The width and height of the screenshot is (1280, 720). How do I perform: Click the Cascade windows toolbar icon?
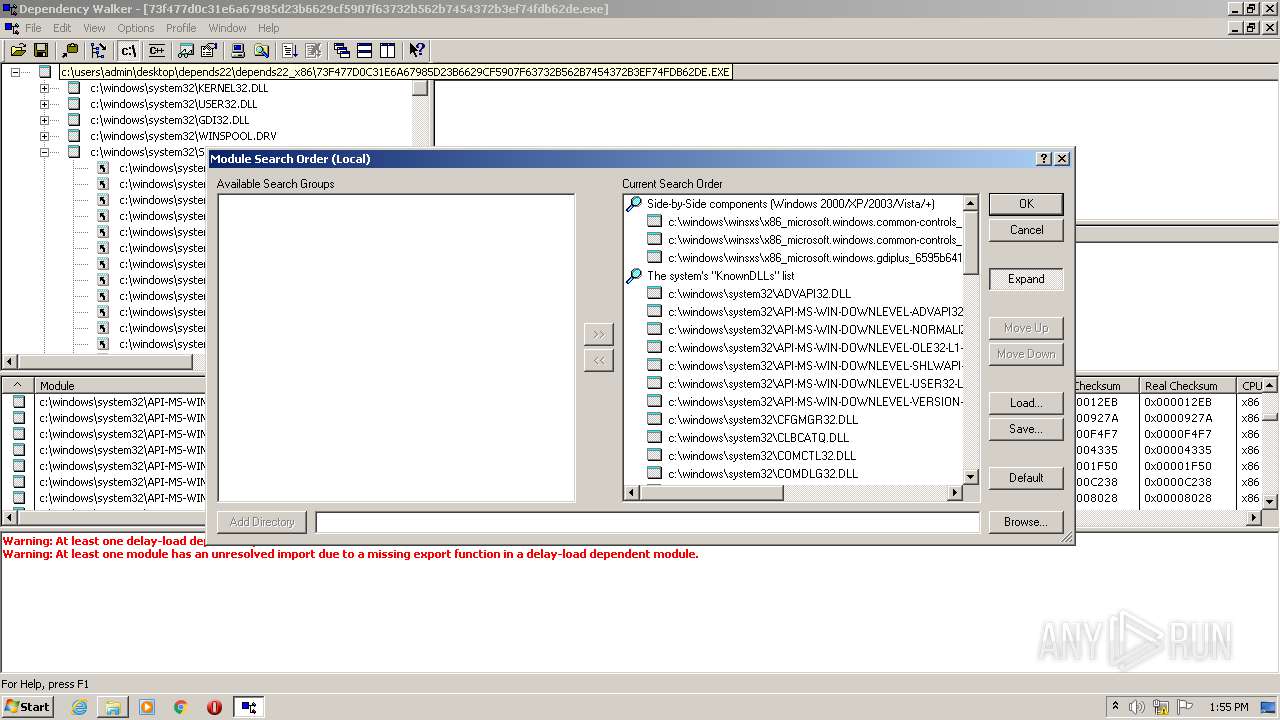pyautogui.click(x=342, y=50)
